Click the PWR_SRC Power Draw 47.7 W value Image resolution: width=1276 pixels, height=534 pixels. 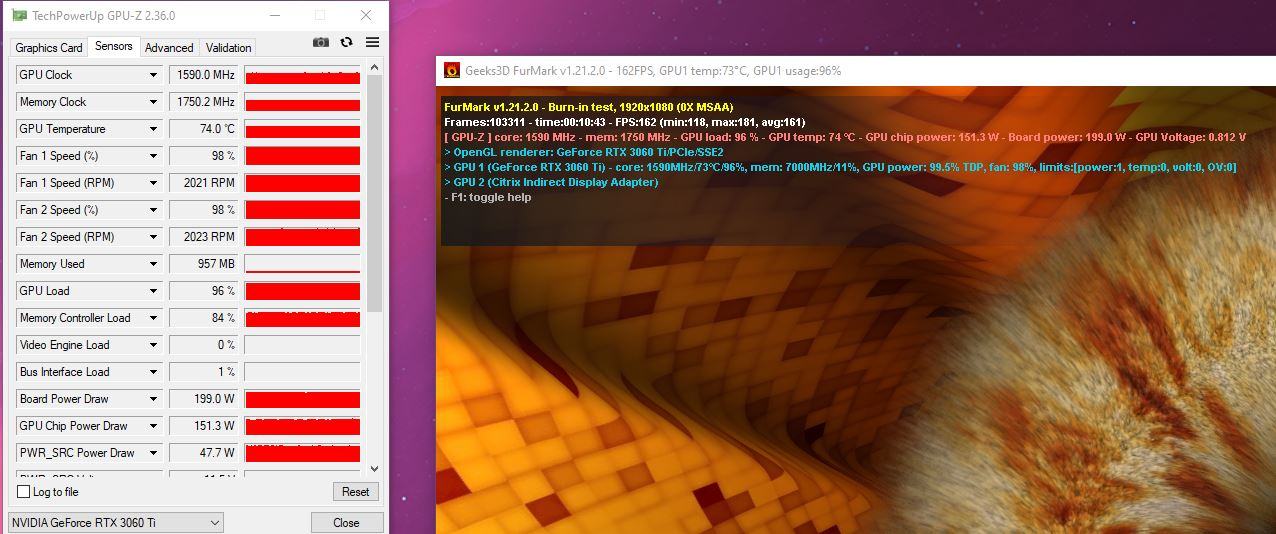point(204,453)
